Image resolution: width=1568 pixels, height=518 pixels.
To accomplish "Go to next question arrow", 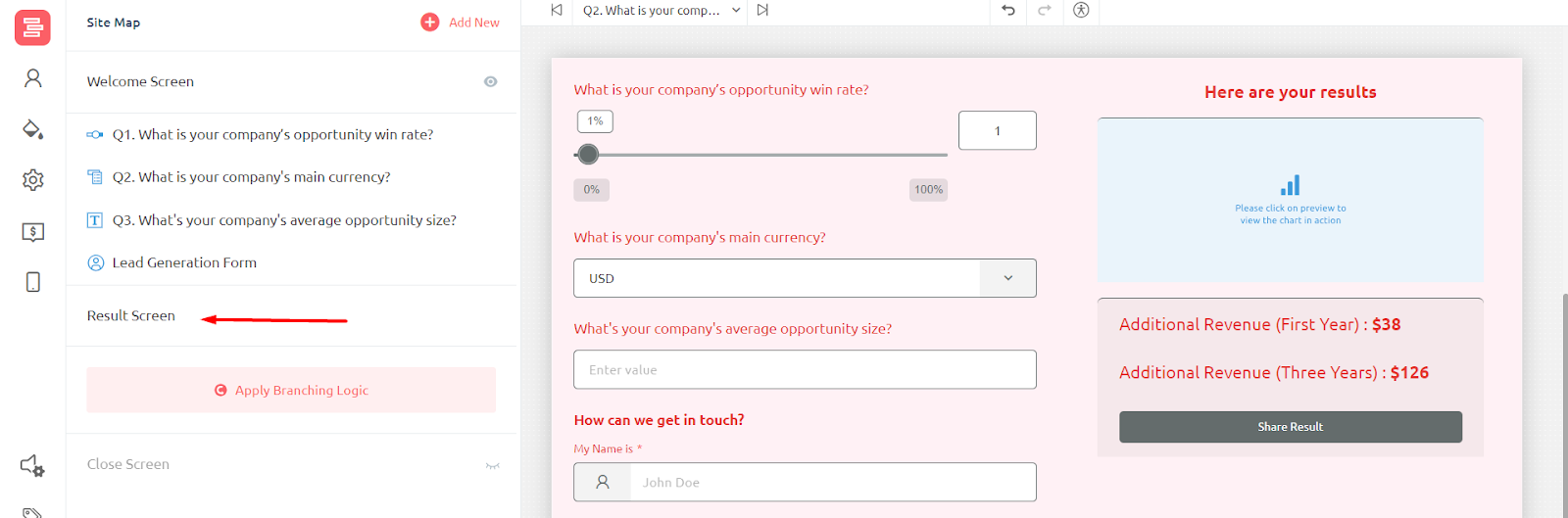I will click(762, 10).
